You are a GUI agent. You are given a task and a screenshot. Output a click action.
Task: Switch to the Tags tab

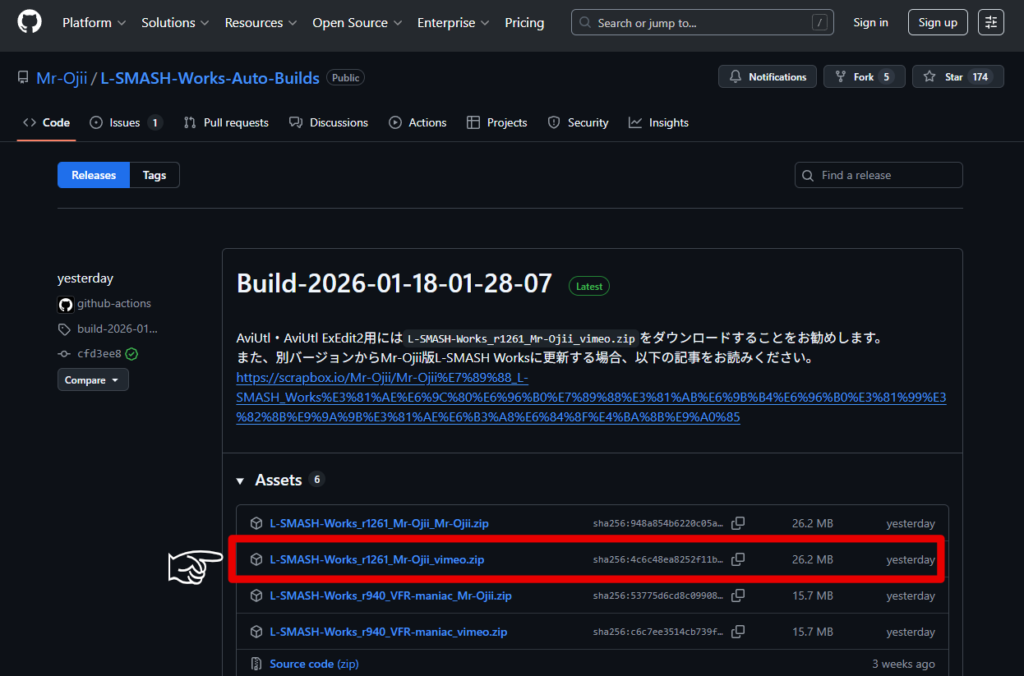[154, 175]
